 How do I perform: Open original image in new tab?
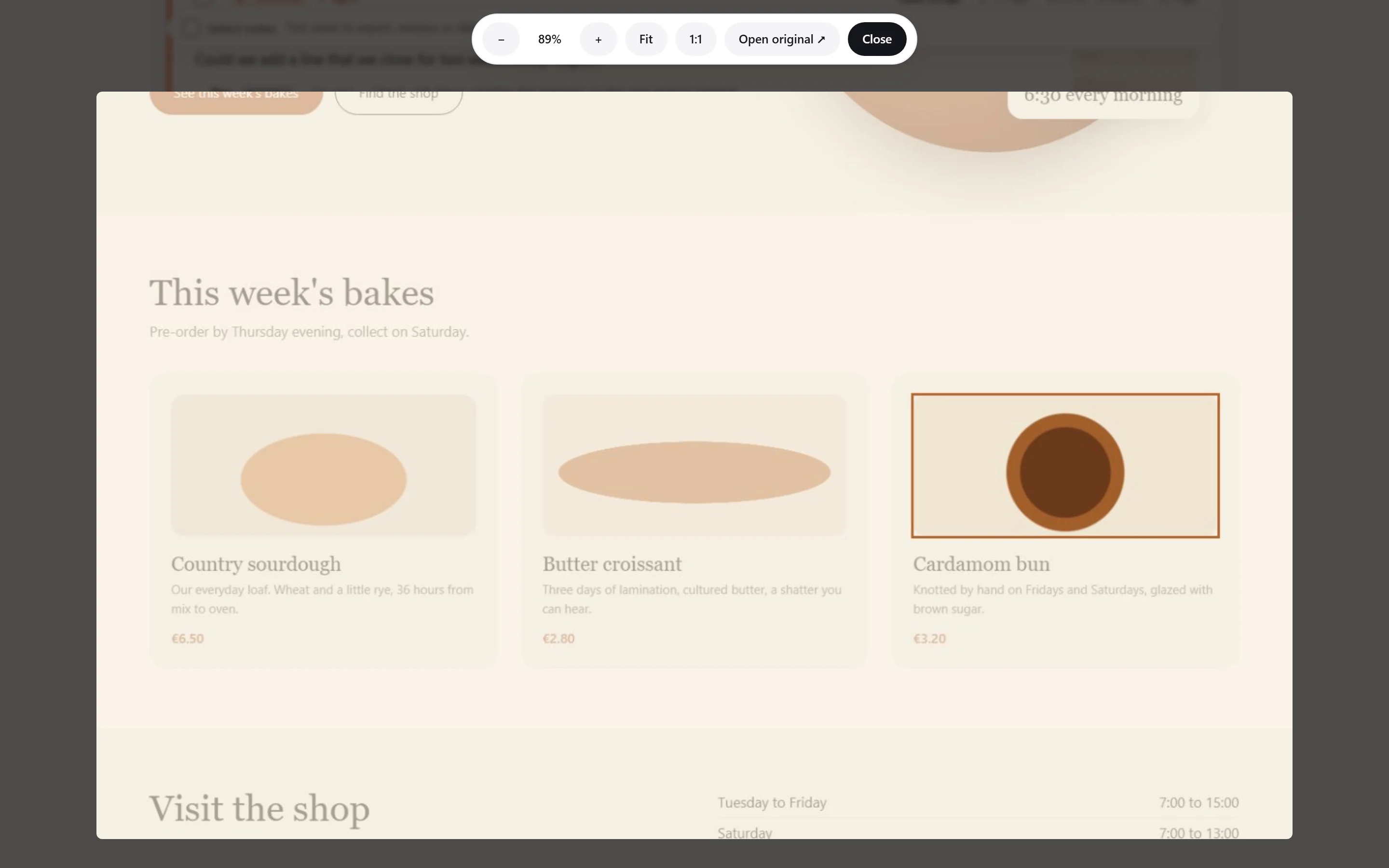coord(782,39)
